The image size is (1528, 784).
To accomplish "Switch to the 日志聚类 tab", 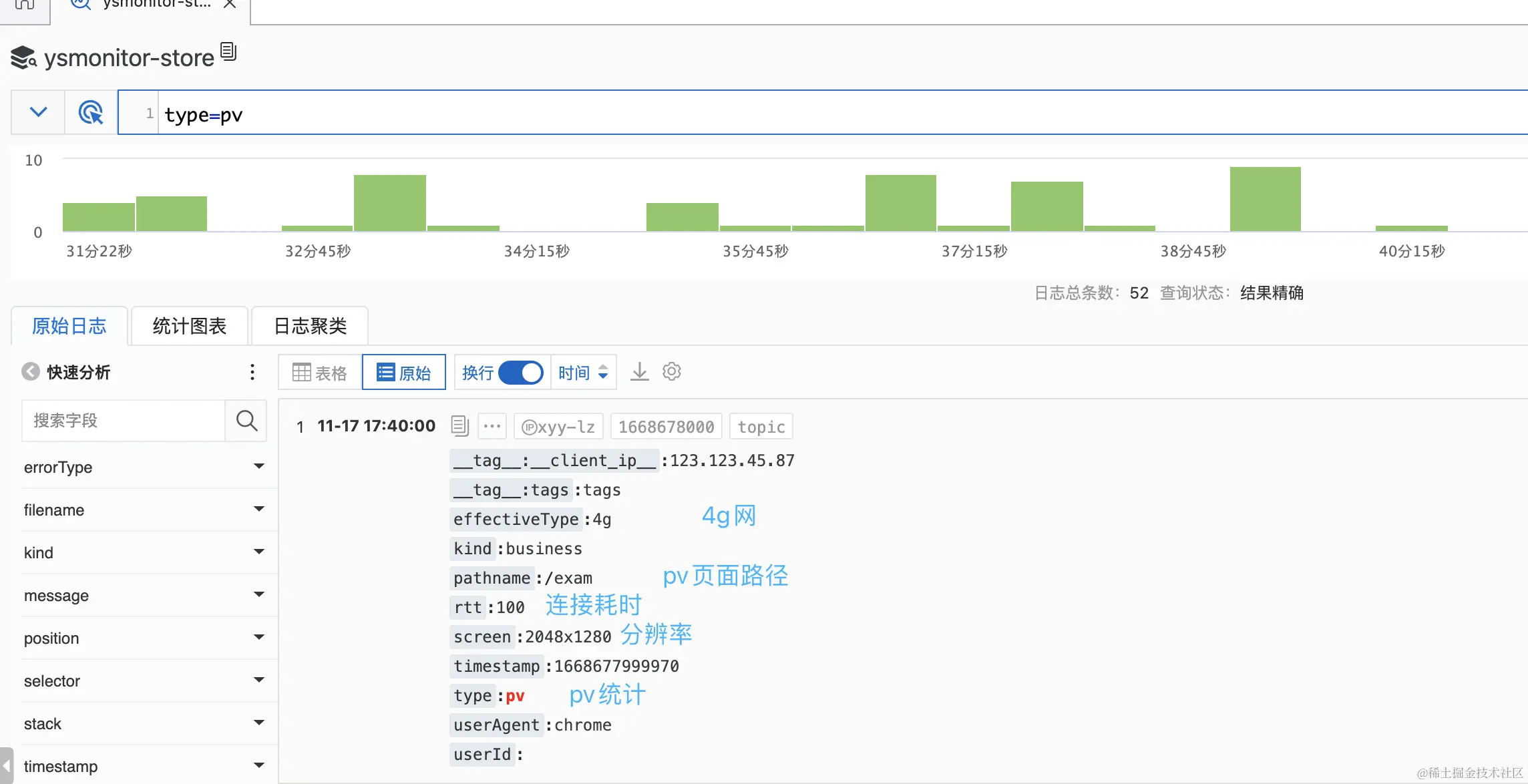I will pos(310,326).
